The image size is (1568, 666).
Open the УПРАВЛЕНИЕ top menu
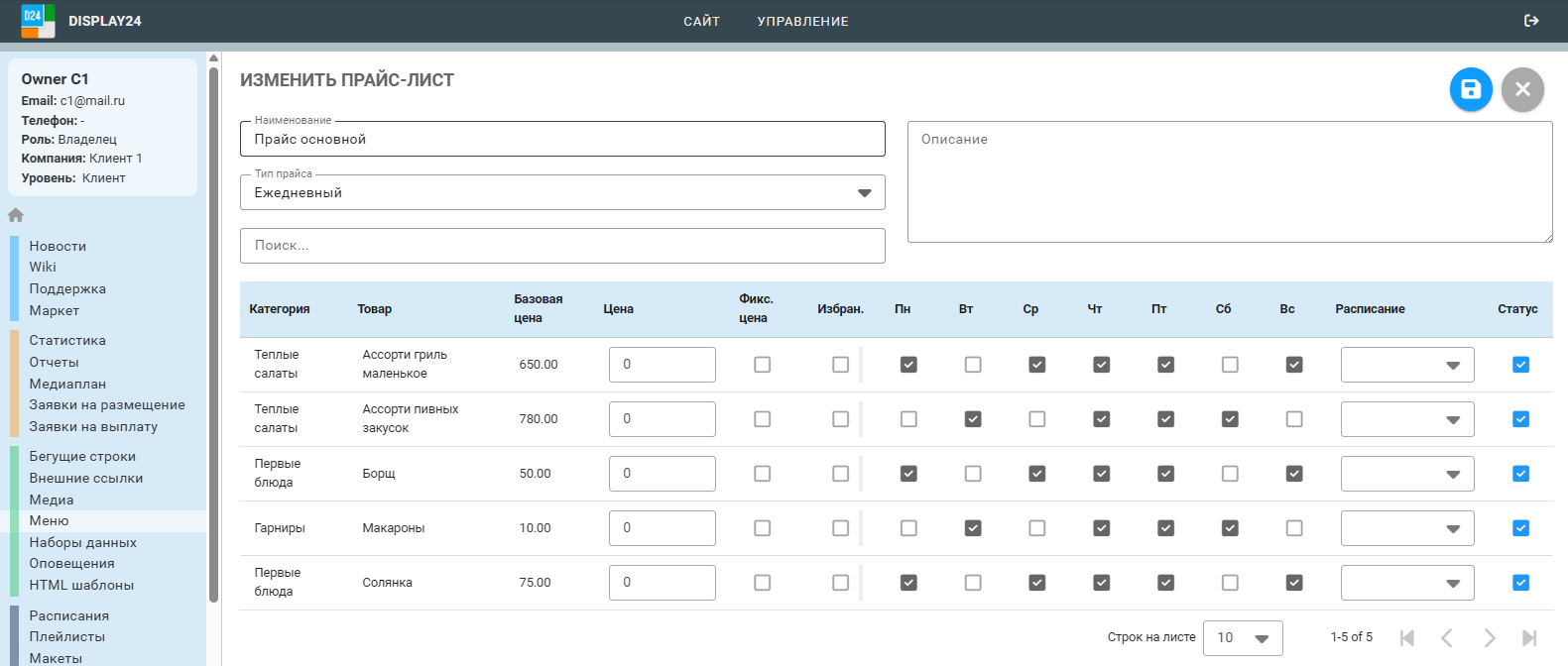(x=802, y=21)
